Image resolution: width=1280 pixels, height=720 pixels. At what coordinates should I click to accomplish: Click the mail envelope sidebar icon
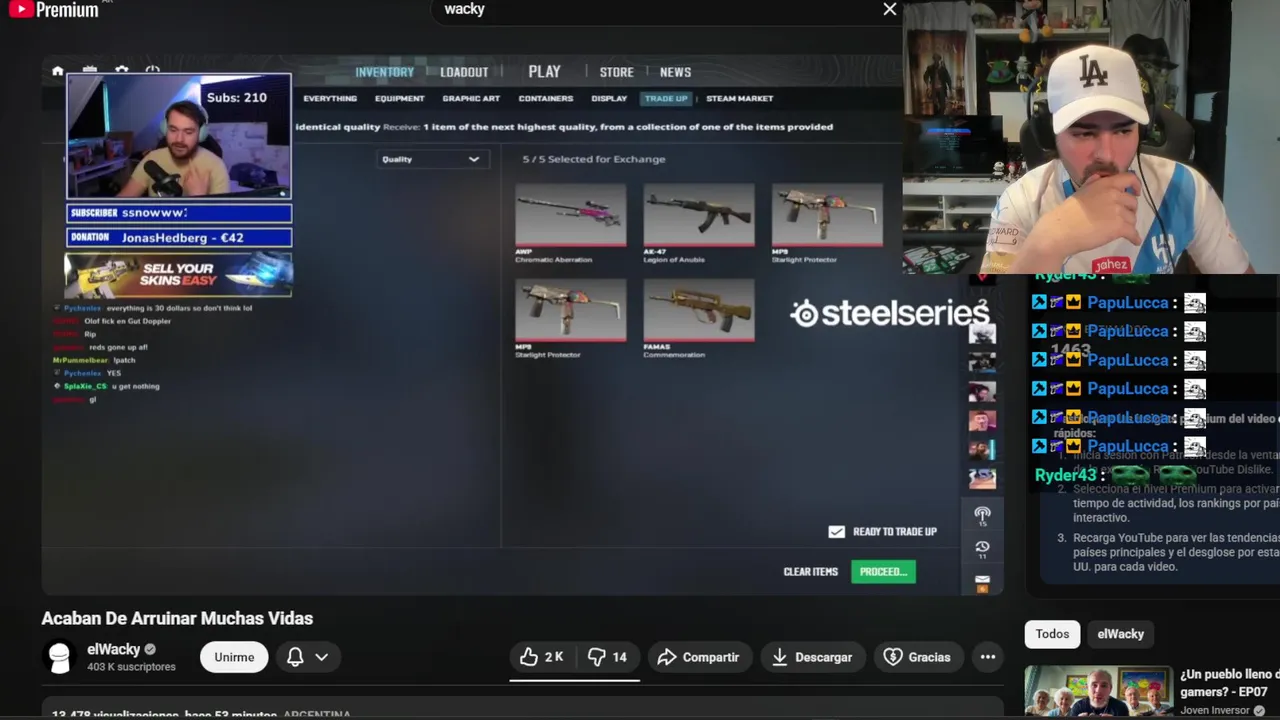(982, 582)
